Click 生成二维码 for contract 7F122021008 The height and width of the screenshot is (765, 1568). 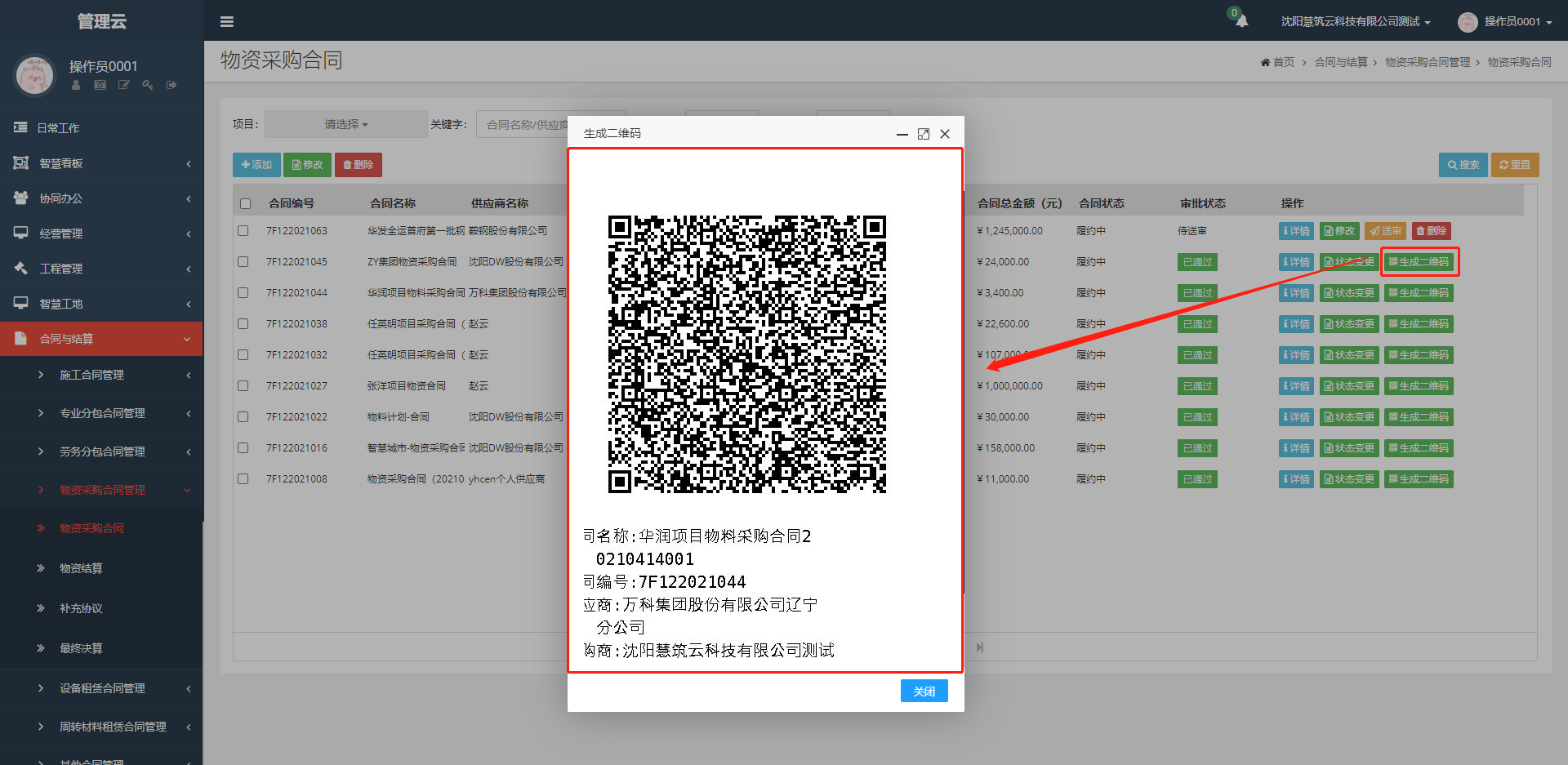point(1419,479)
